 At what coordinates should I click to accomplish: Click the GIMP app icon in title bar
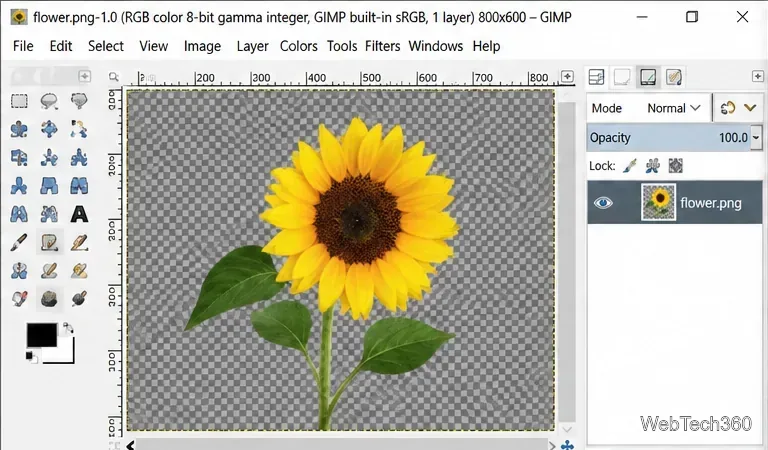pyautogui.click(x=19, y=17)
